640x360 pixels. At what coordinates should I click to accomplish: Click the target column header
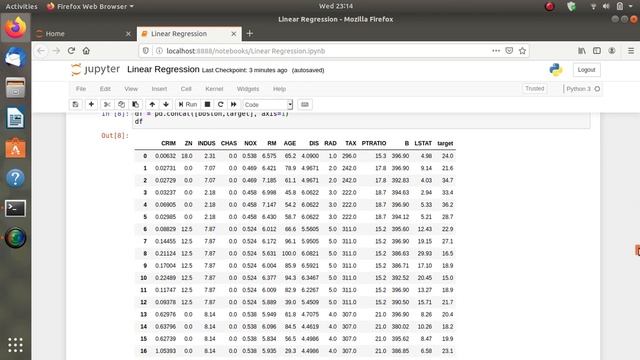[445, 143]
